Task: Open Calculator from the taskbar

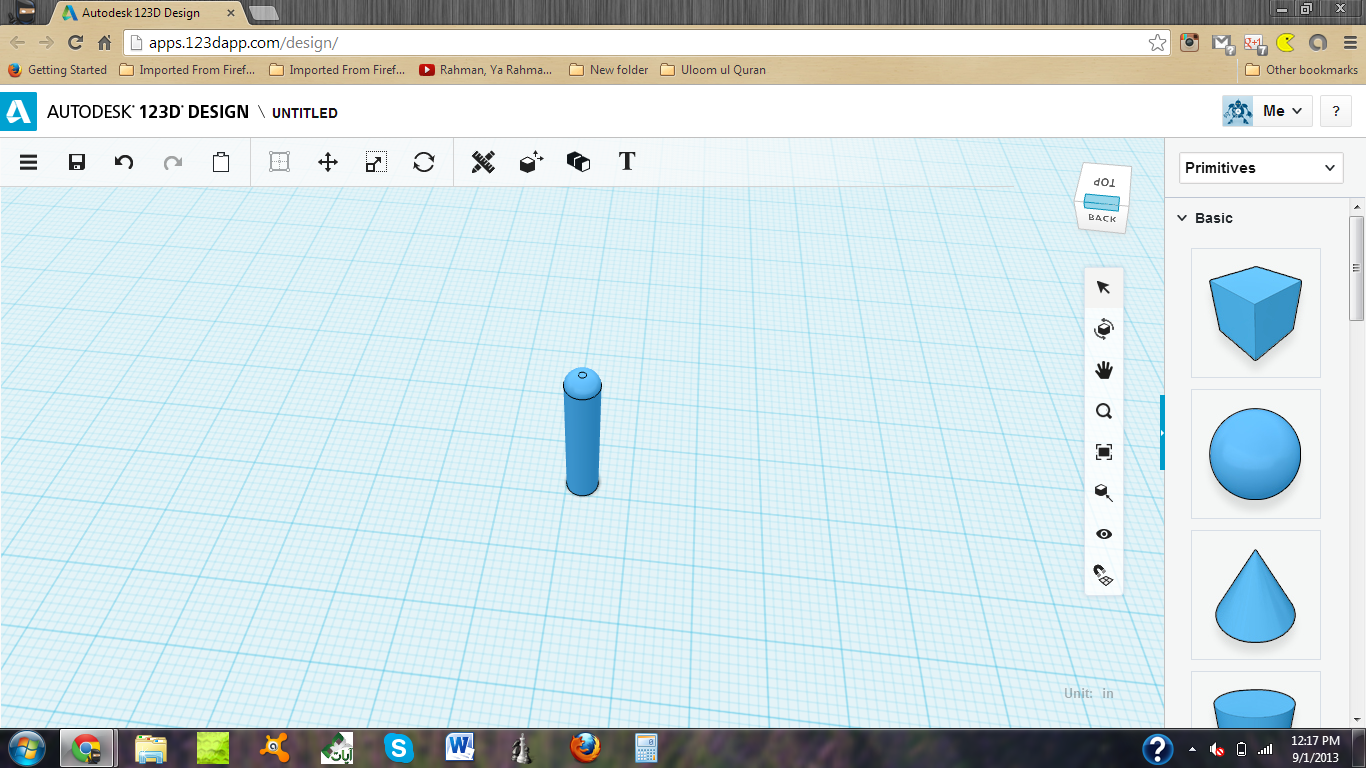Action: (646, 748)
